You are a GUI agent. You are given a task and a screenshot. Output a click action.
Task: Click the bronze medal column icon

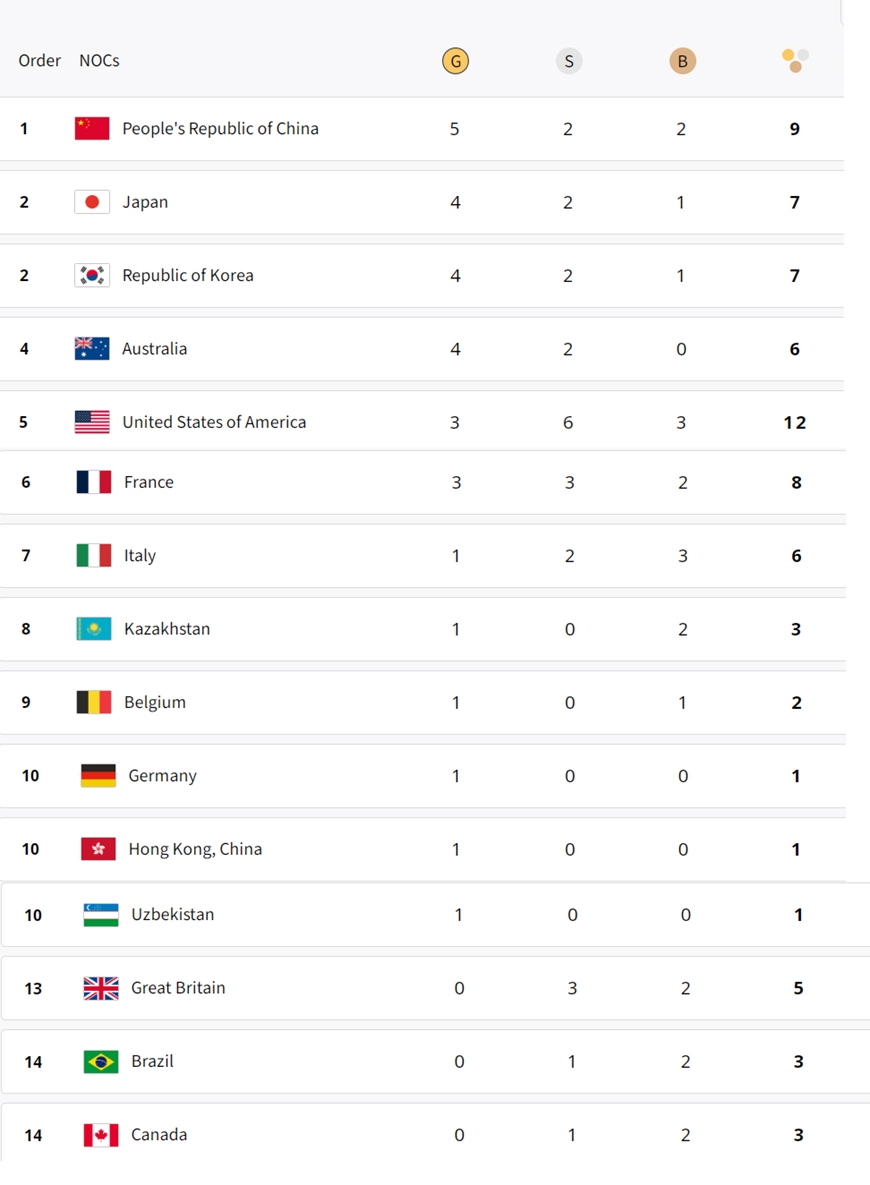coord(682,61)
